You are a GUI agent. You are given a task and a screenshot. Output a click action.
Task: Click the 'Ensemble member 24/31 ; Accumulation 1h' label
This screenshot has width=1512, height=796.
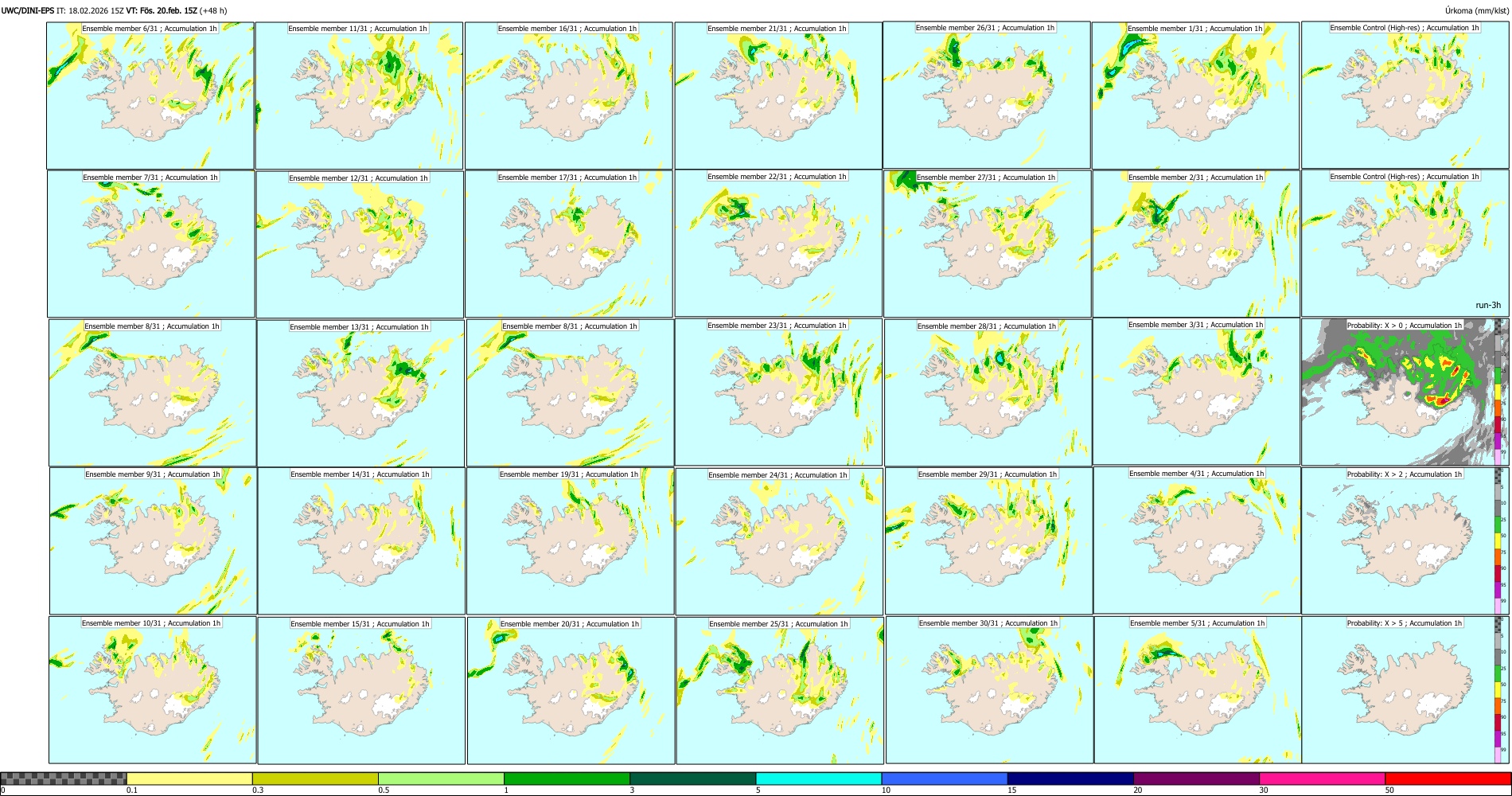(777, 475)
